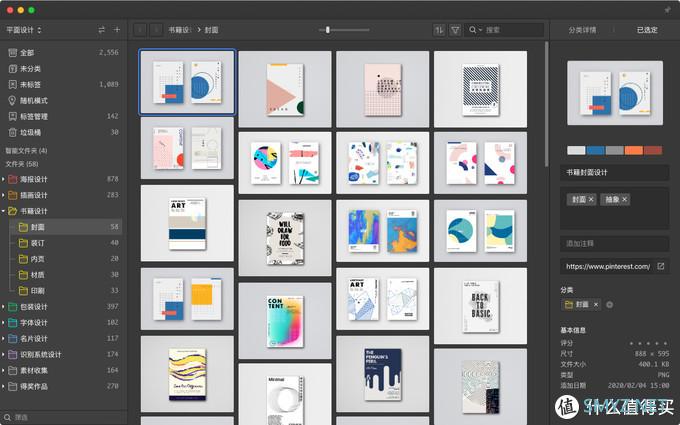
Task: Expand the 插画设计 folder arrow
Action: pyautogui.click(x=3, y=195)
